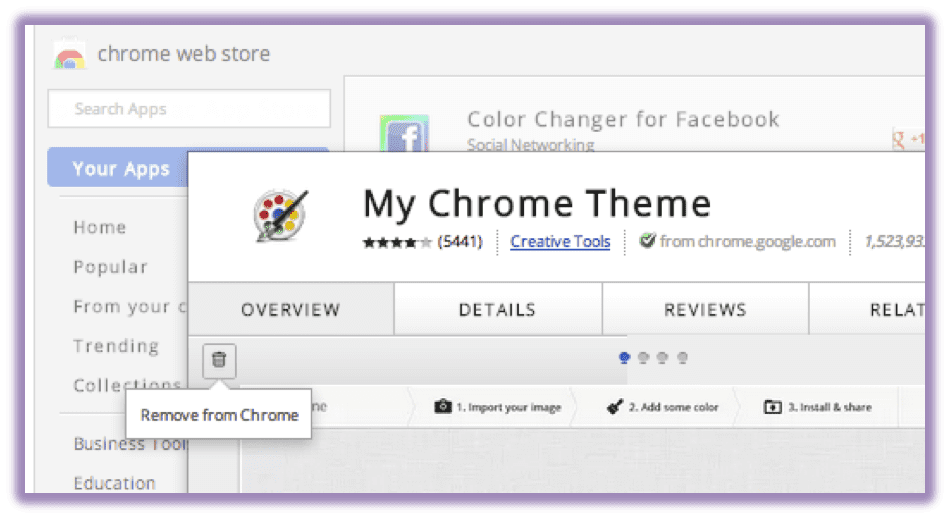Switch to the DETAILS tab
Viewport: 950px width, 518px height.
coord(497,309)
